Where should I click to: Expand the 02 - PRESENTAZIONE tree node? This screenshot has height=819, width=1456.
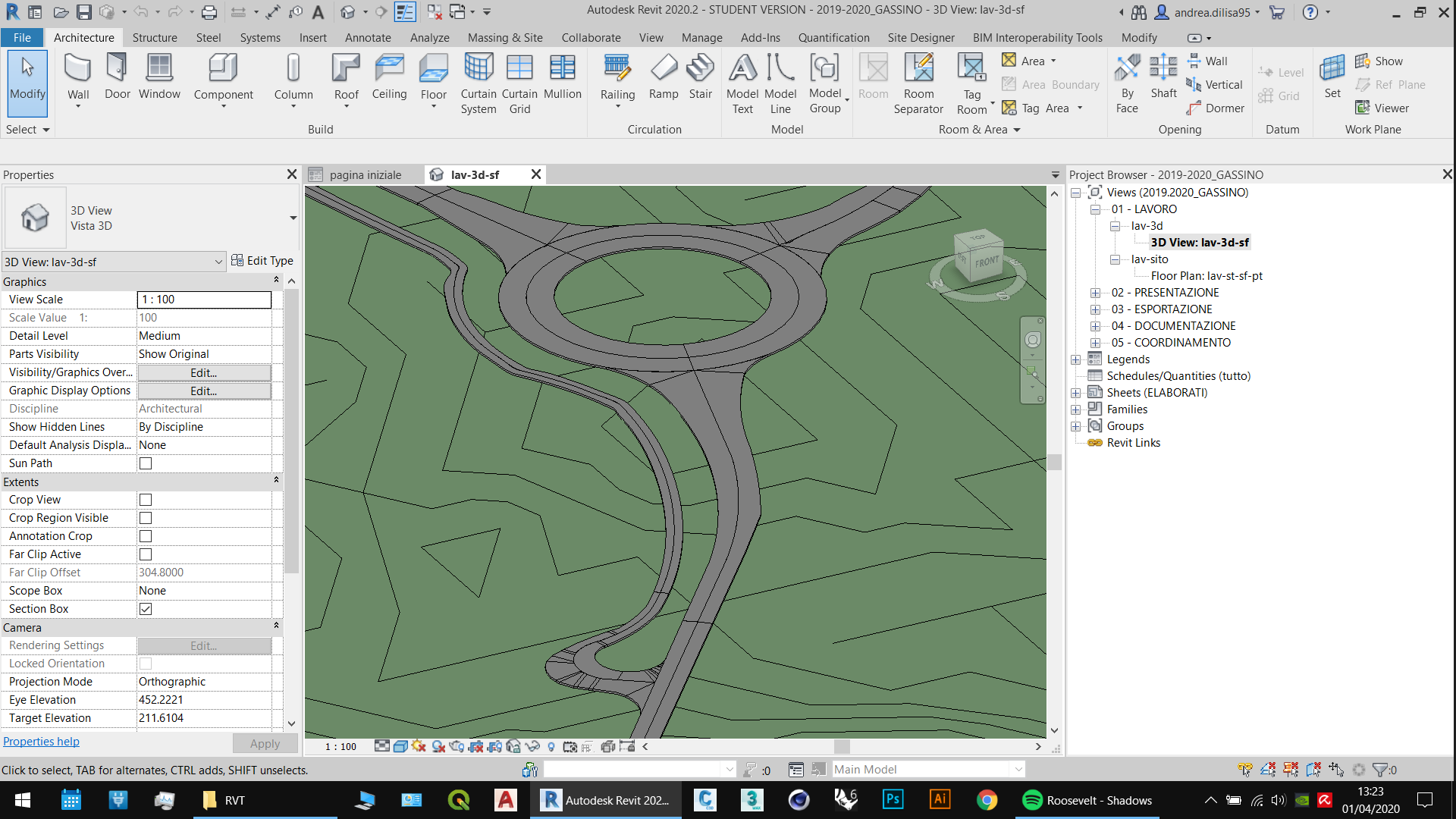(1095, 293)
